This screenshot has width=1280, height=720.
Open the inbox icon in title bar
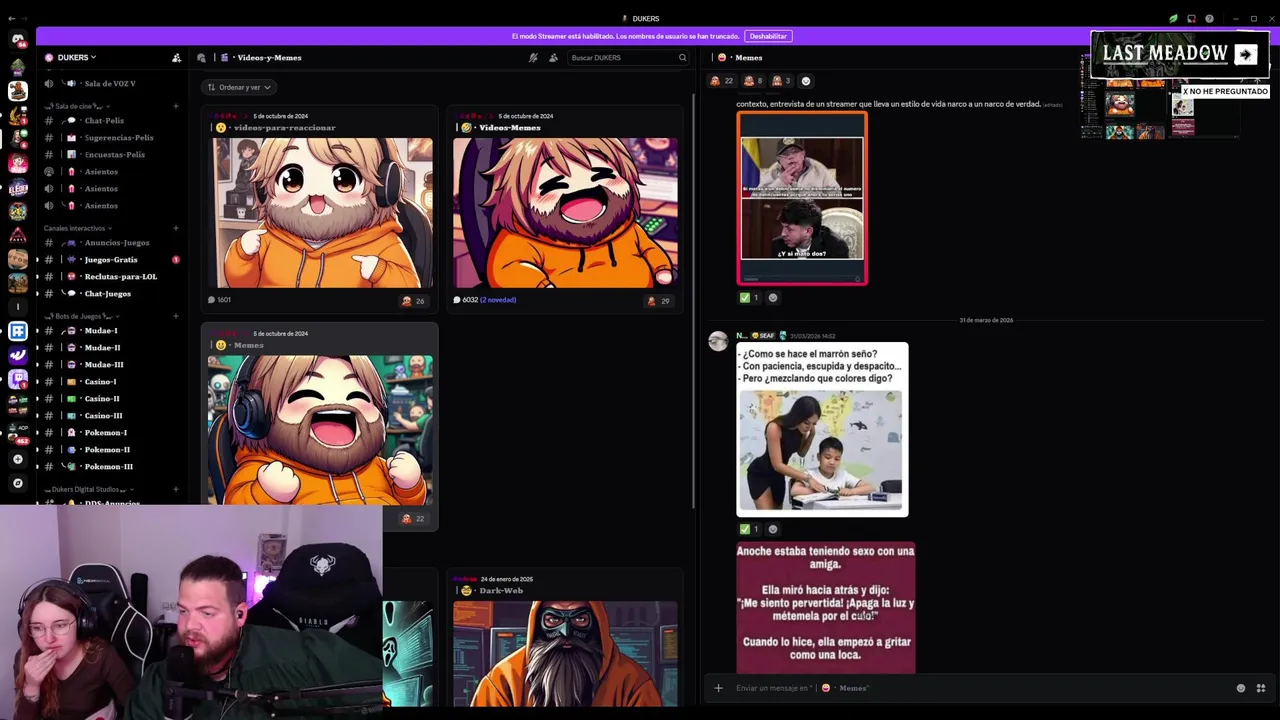[1191, 19]
